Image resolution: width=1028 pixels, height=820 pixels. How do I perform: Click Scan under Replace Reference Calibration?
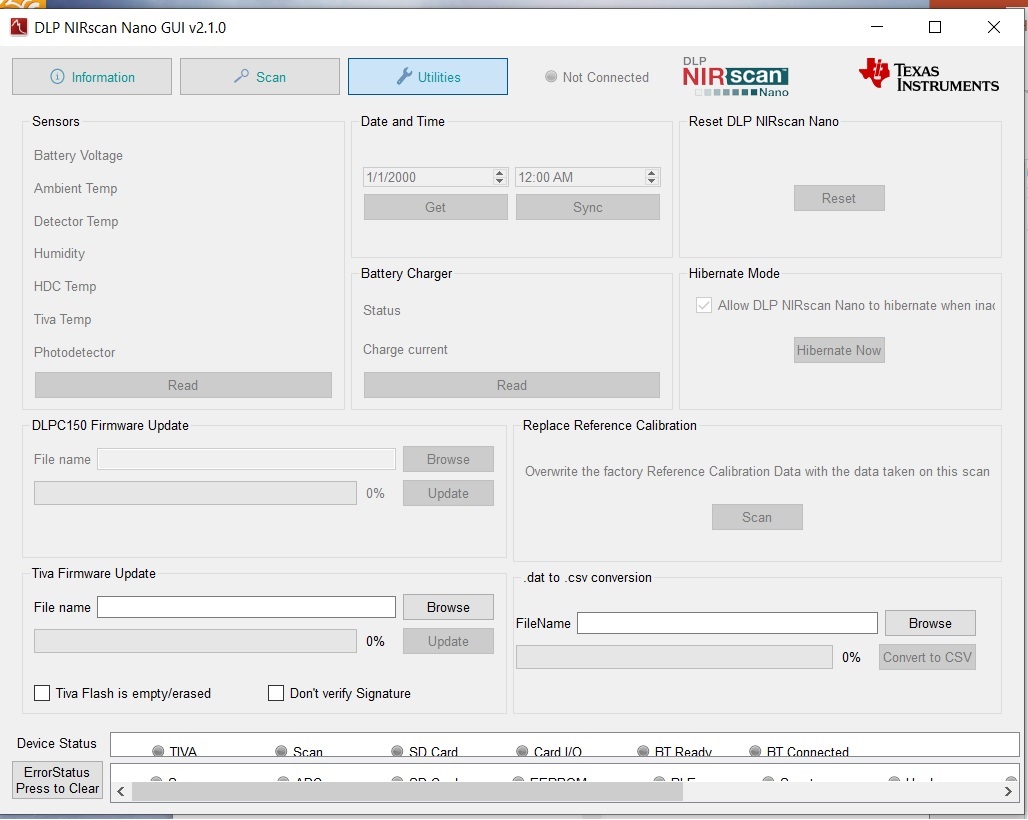757,517
